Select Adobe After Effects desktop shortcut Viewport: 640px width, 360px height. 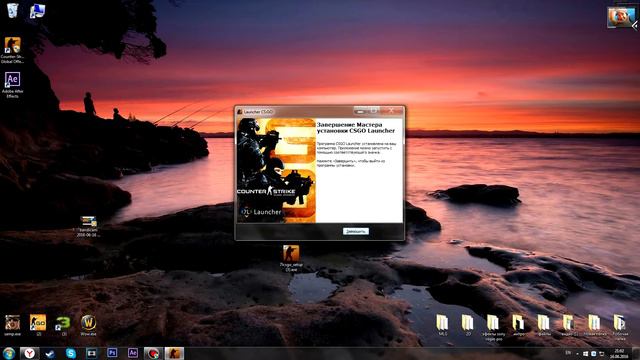pos(13,85)
